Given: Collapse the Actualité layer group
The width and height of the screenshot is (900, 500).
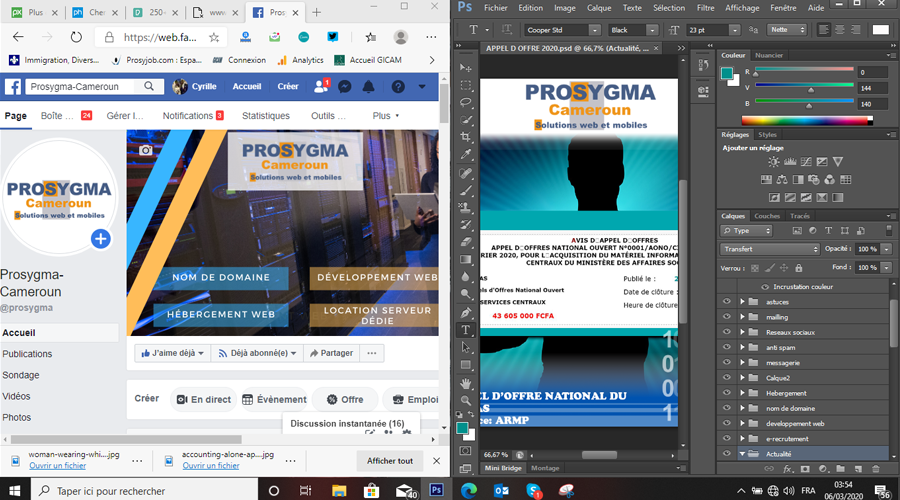Looking at the screenshot, I should pyautogui.click(x=742, y=454).
